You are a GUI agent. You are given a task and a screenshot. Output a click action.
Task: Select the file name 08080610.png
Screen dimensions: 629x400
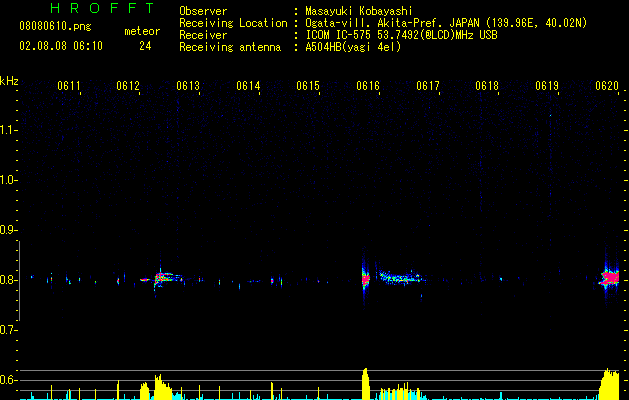[55, 27]
